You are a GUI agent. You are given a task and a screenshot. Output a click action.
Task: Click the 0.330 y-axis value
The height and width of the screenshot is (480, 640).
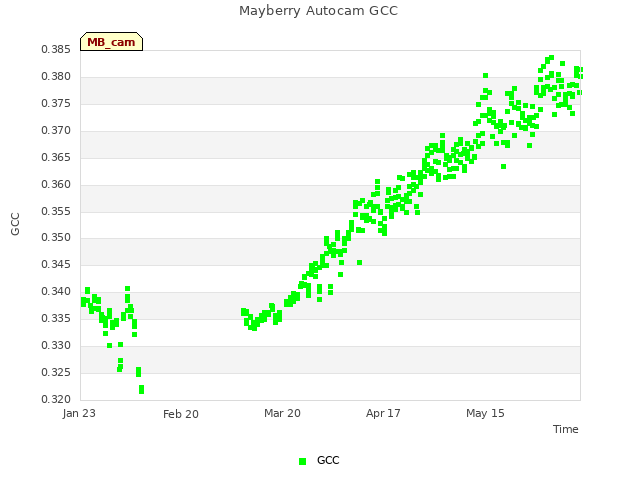pyautogui.click(x=56, y=345)
